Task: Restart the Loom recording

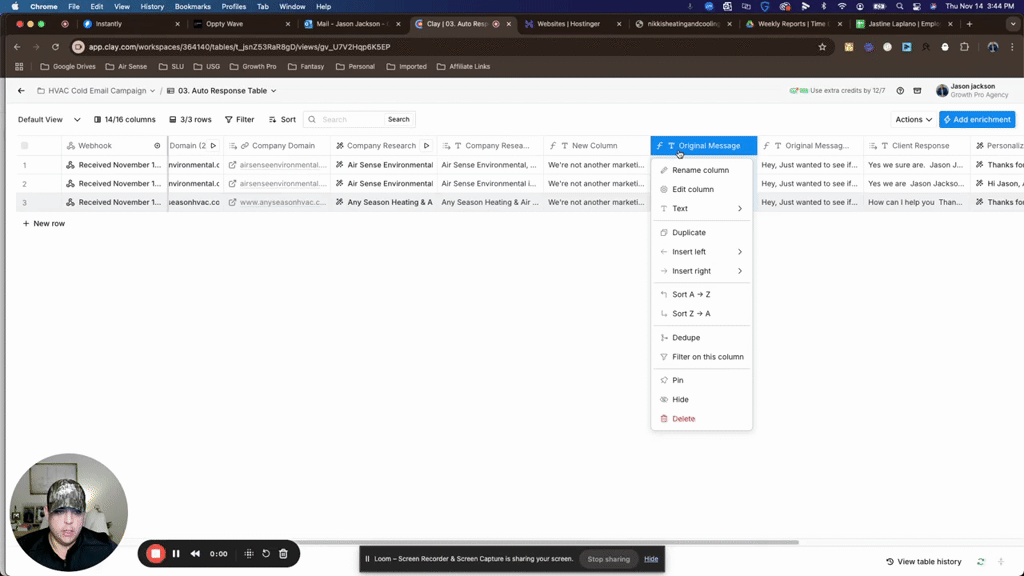Action: (x=266, y=554)
